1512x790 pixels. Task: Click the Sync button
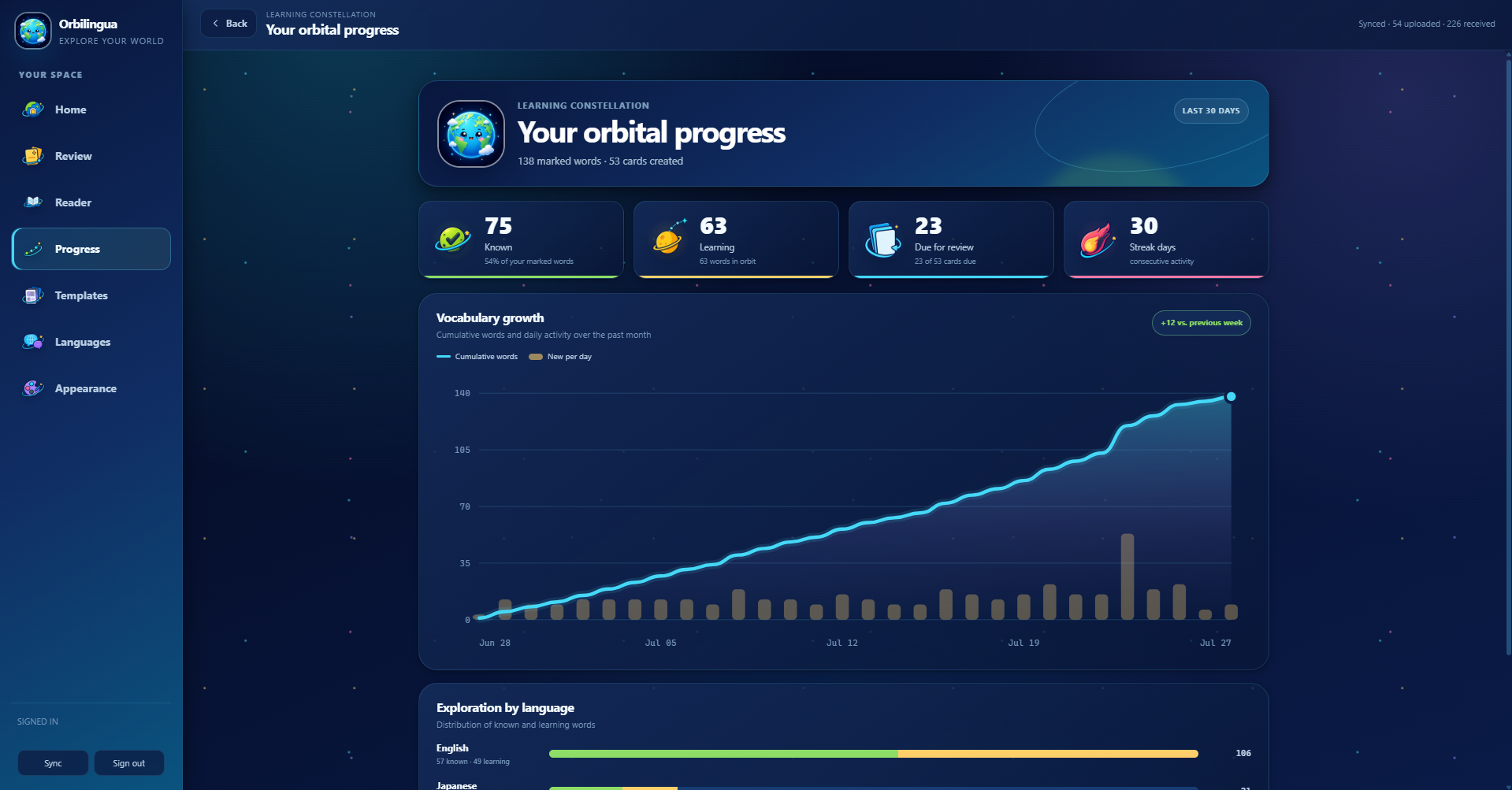[53, 763]
